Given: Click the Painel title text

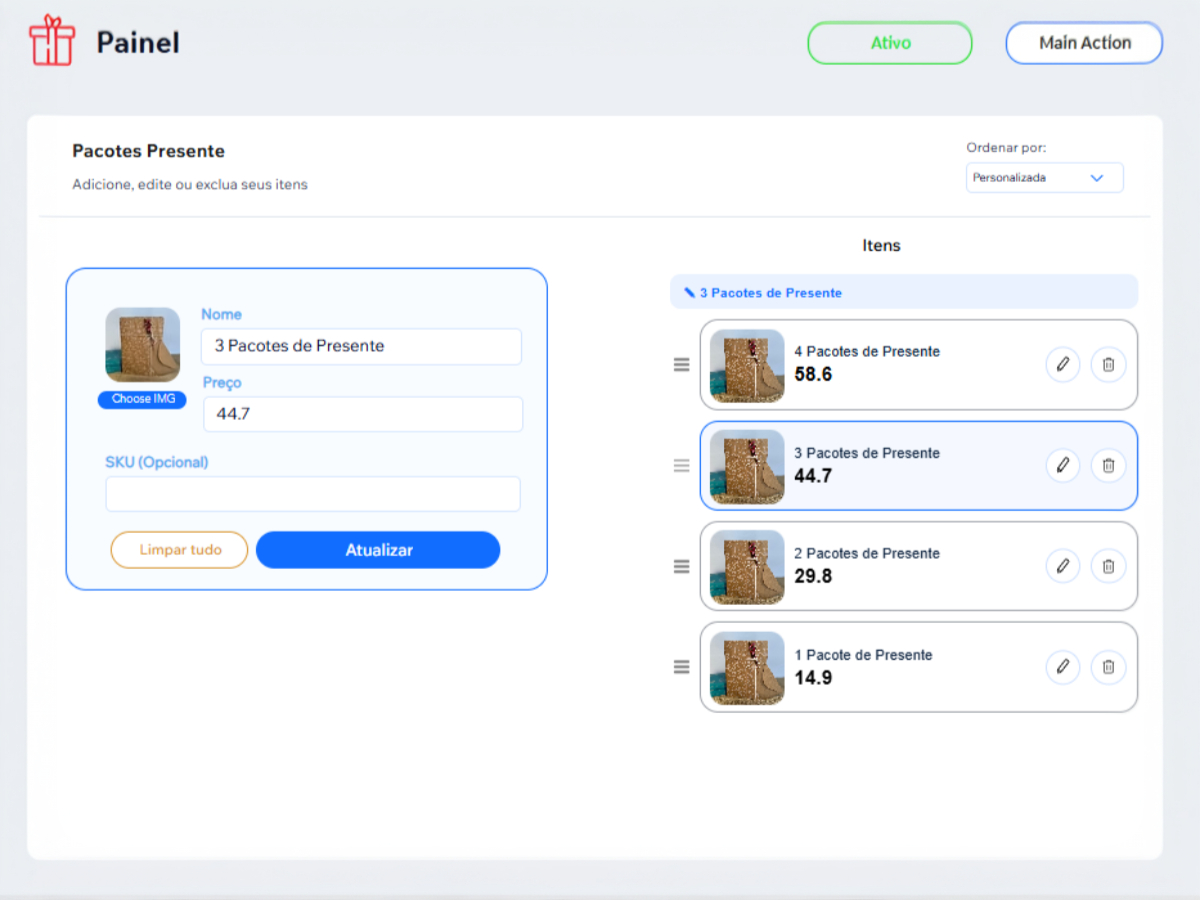Looking at the screenshot, I should pos(138,43).
